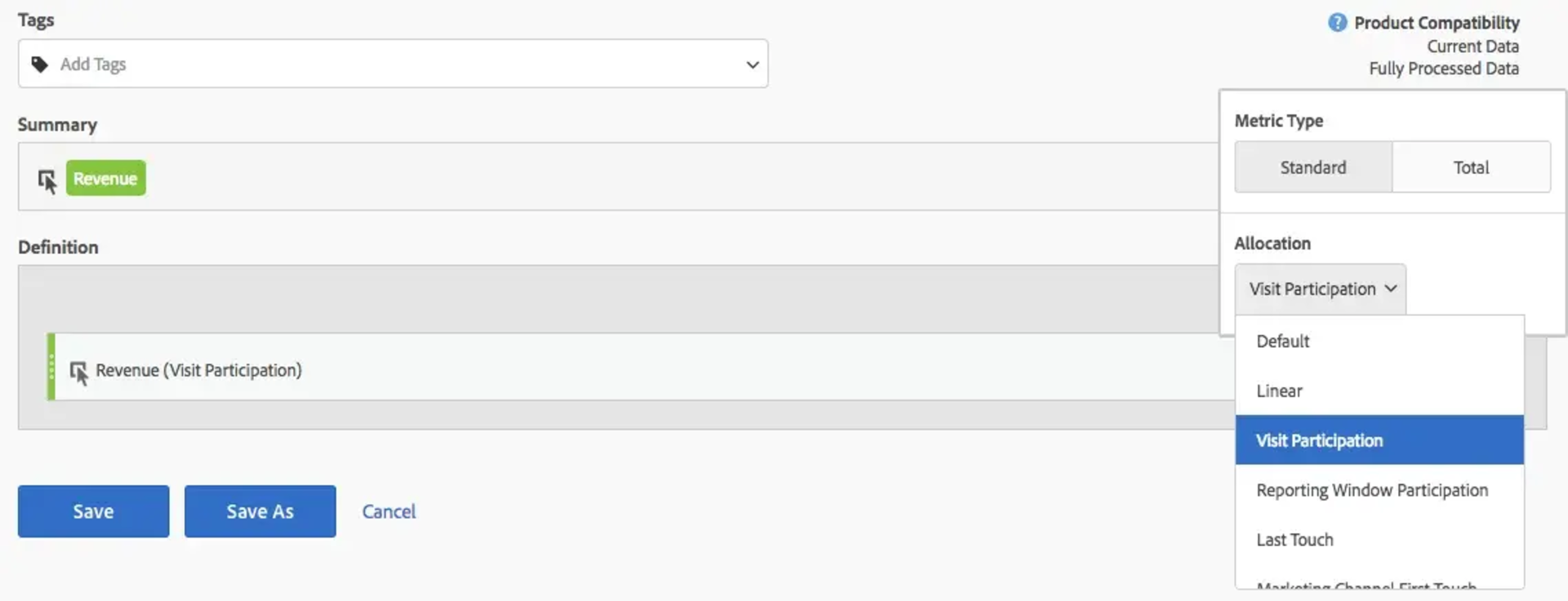Choose Default from the allocation list
This screenshot has width=1568, height=601.
tap(1281, 341)
